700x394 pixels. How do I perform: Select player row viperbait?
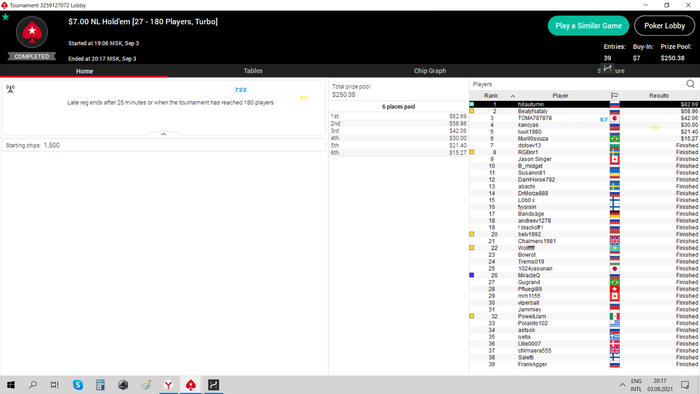click(584, 303)
